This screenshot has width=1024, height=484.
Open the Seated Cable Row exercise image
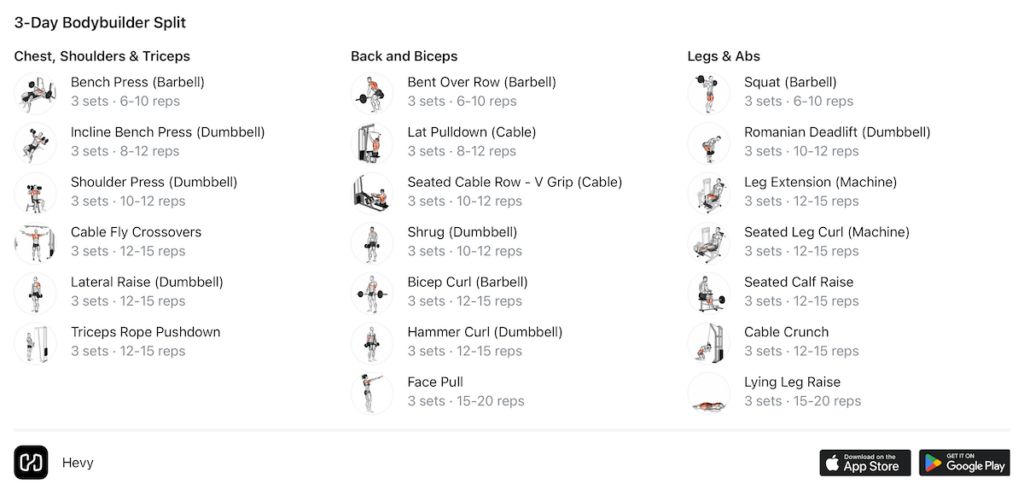click(372, 193)
